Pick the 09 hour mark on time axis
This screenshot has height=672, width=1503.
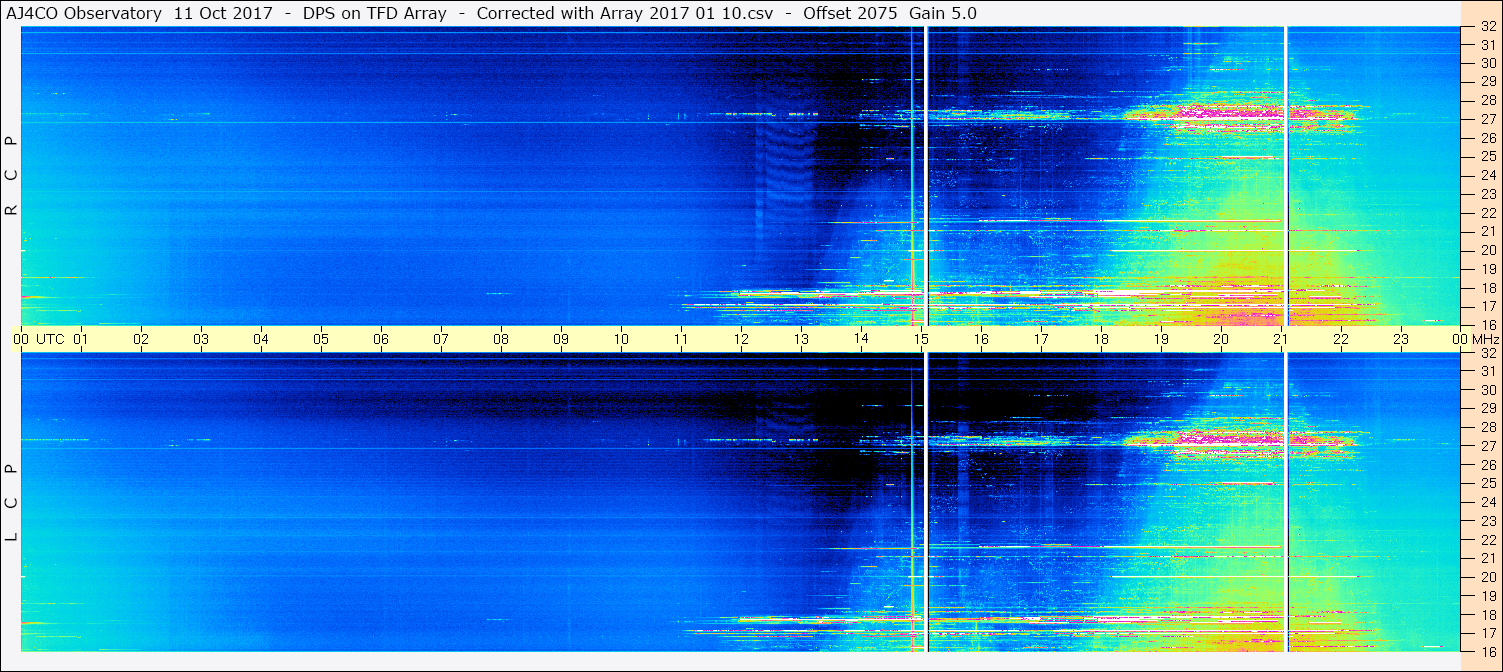[x=561, y=339]
